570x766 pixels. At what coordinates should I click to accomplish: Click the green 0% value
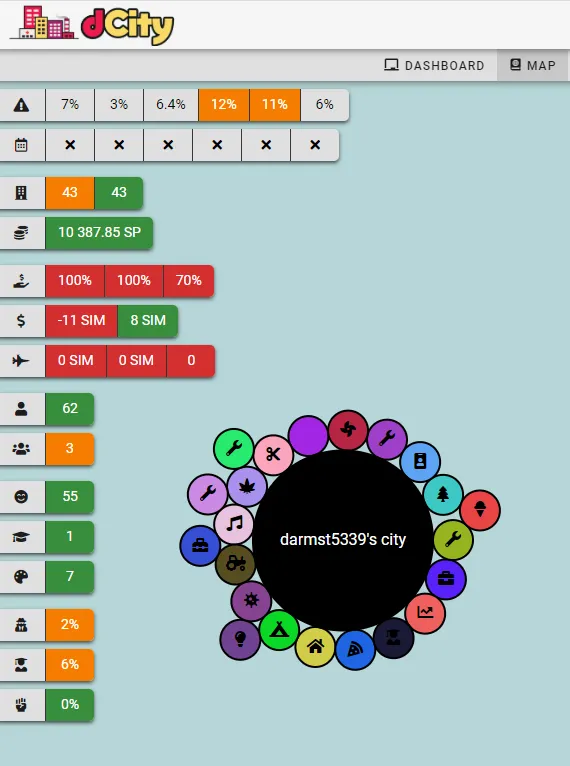click(70, 705)
